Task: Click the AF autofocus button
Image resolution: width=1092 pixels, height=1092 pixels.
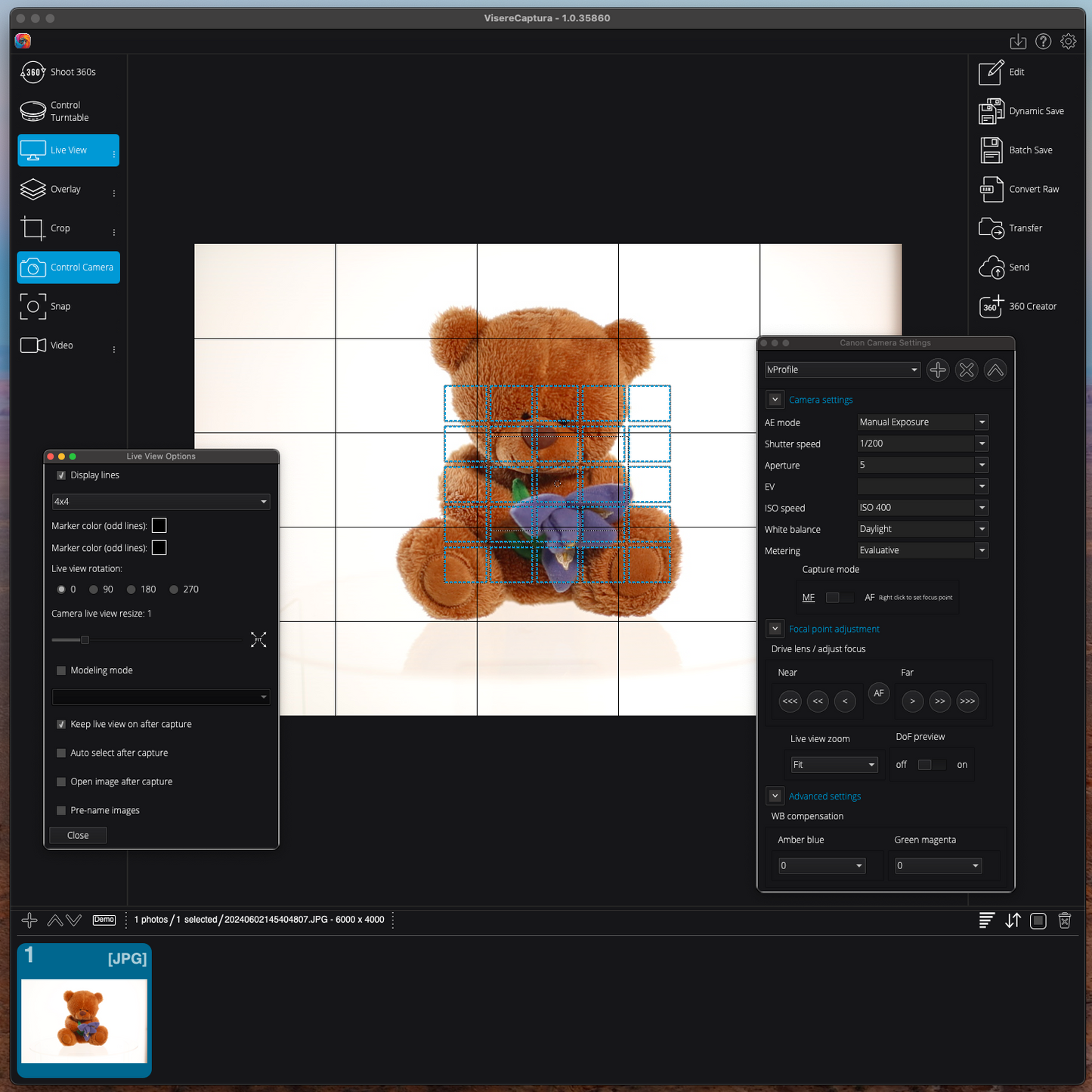Action: pos(878,693)
